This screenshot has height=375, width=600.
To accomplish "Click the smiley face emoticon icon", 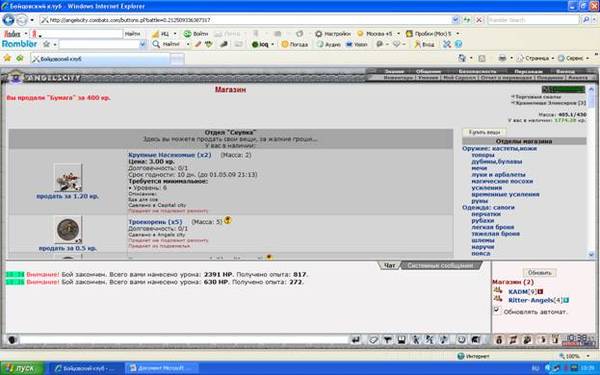I will point(461,340).
